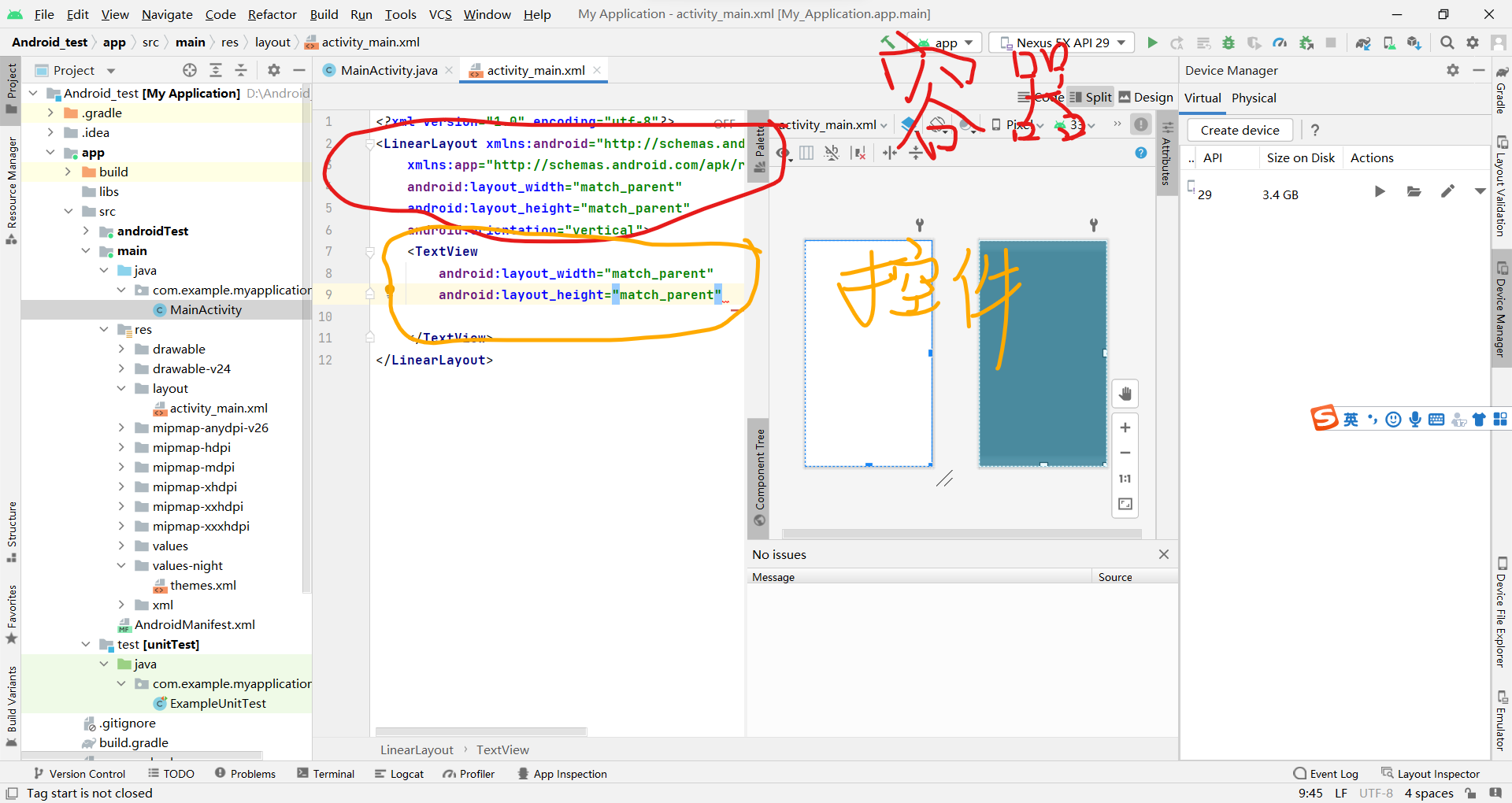The width and height of the screenshot is (1512, 803).
Task: Sync project with Gradle files
Action: 1363,43
